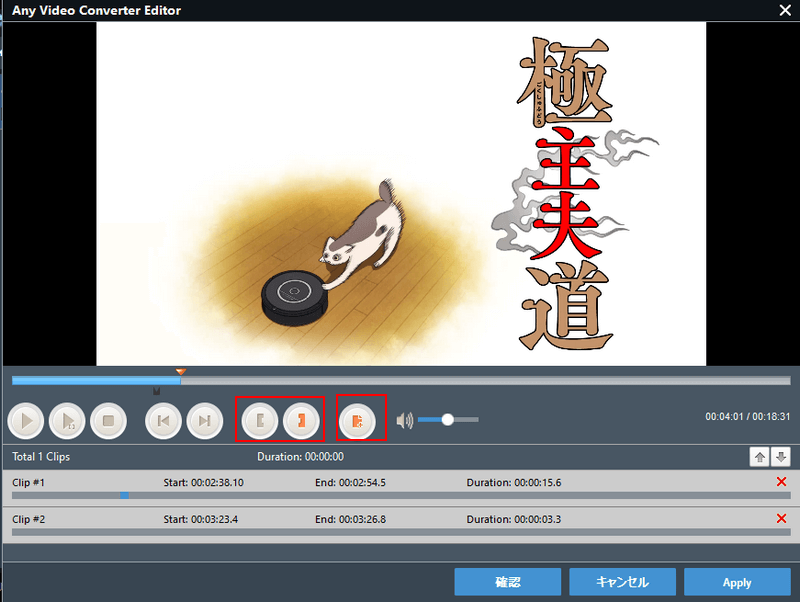800x602 pixels.
Task: Delete Clip #2 with its red X
Action: click(781, 518)
